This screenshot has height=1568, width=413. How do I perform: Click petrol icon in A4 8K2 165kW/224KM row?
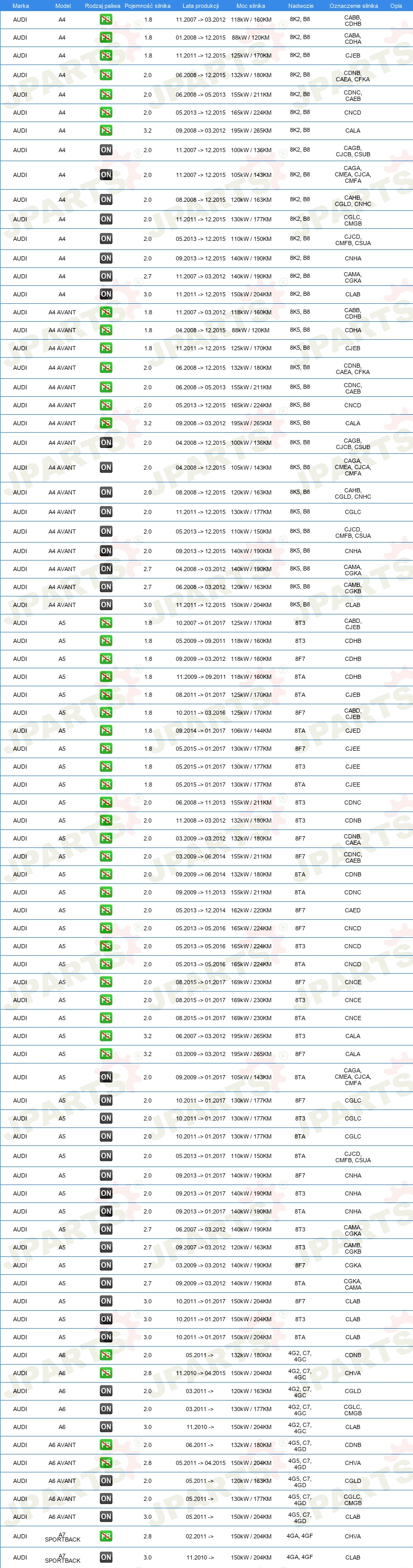click(x=106, y=113)
